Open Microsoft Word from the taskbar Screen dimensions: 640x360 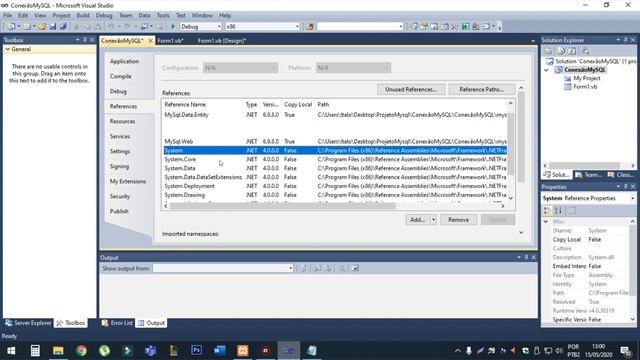(220, 351)
